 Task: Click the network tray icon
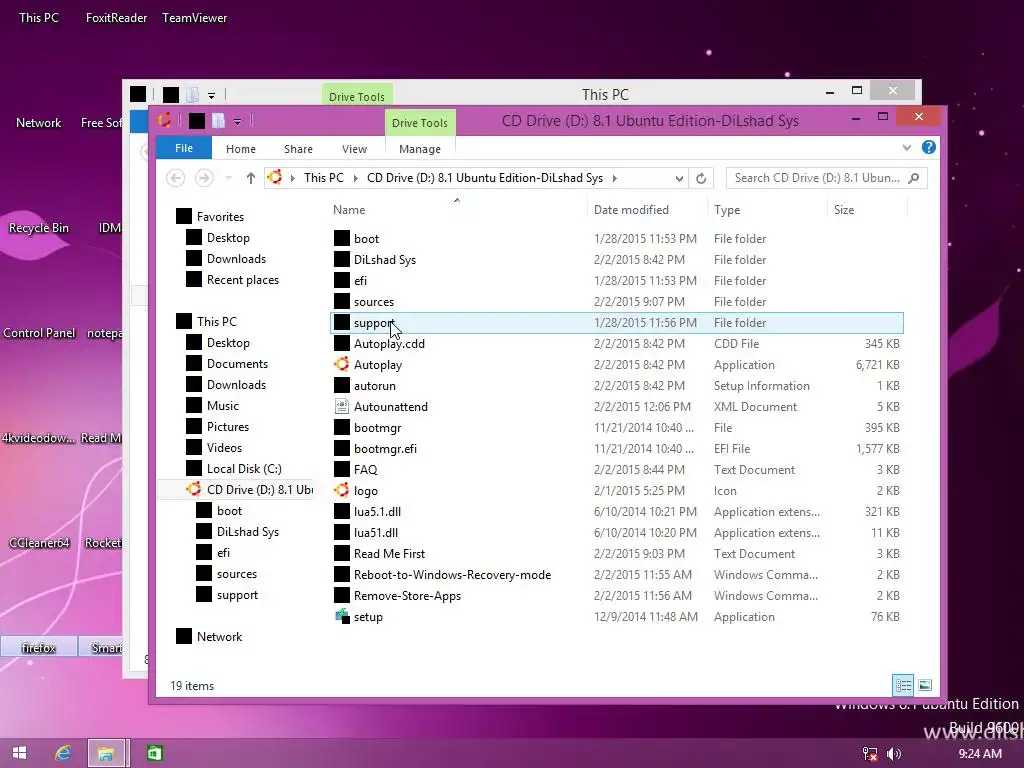(x=870, y=754)
